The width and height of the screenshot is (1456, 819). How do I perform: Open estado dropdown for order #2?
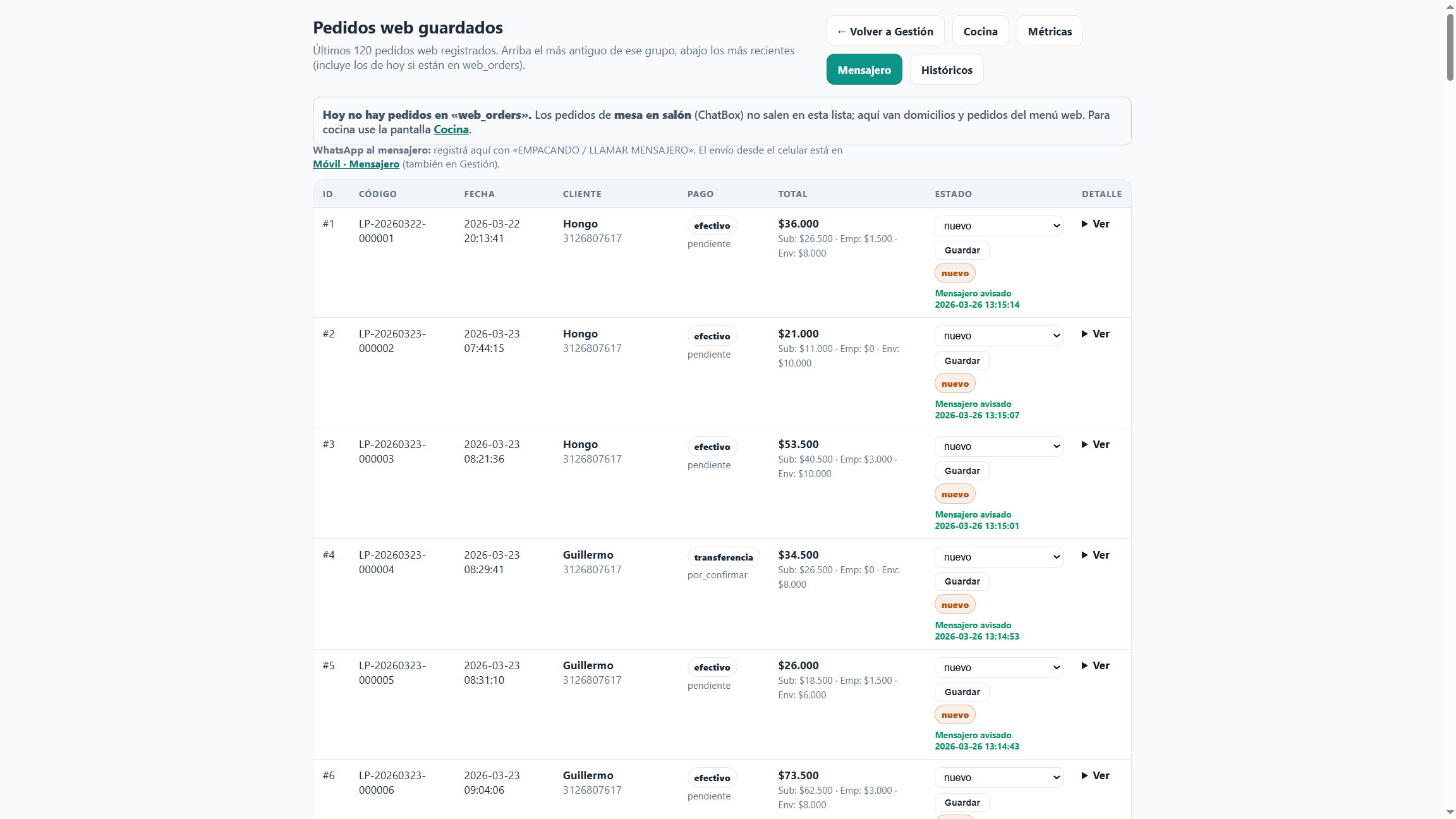998,336
